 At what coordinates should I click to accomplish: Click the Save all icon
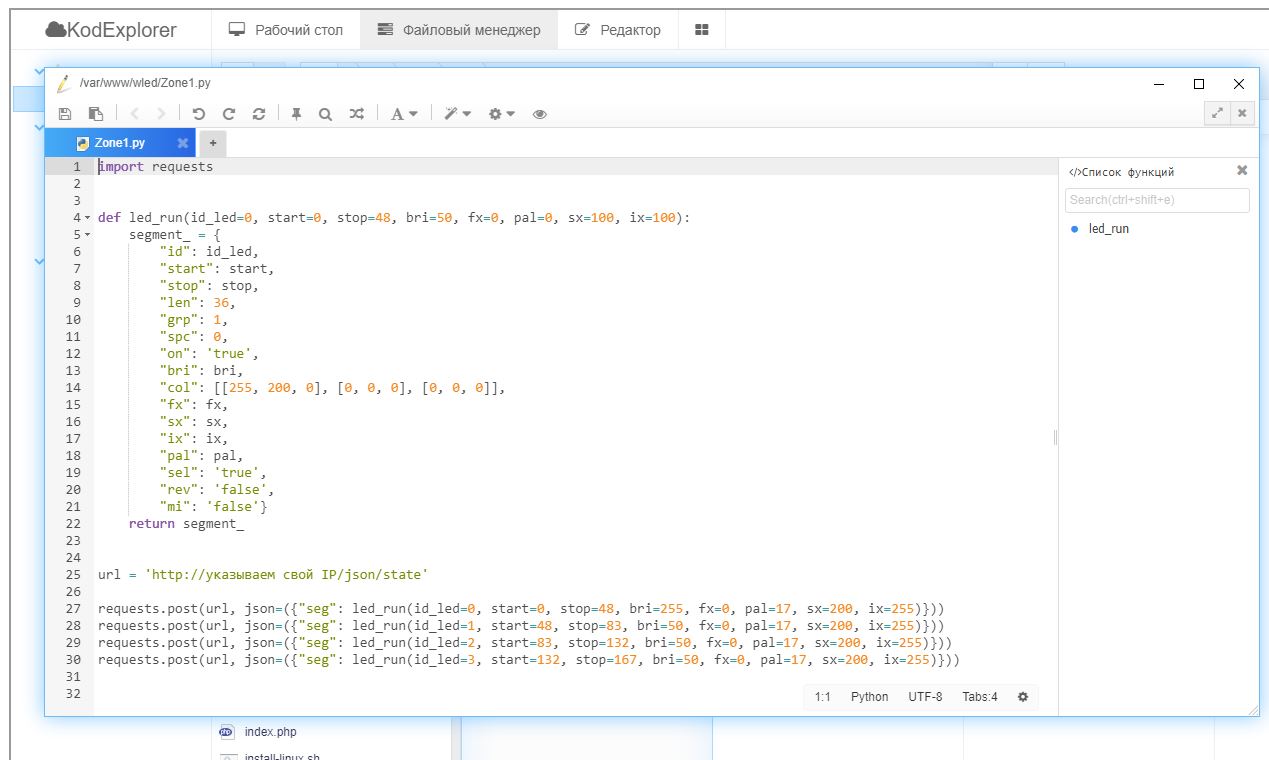(96, 114)
